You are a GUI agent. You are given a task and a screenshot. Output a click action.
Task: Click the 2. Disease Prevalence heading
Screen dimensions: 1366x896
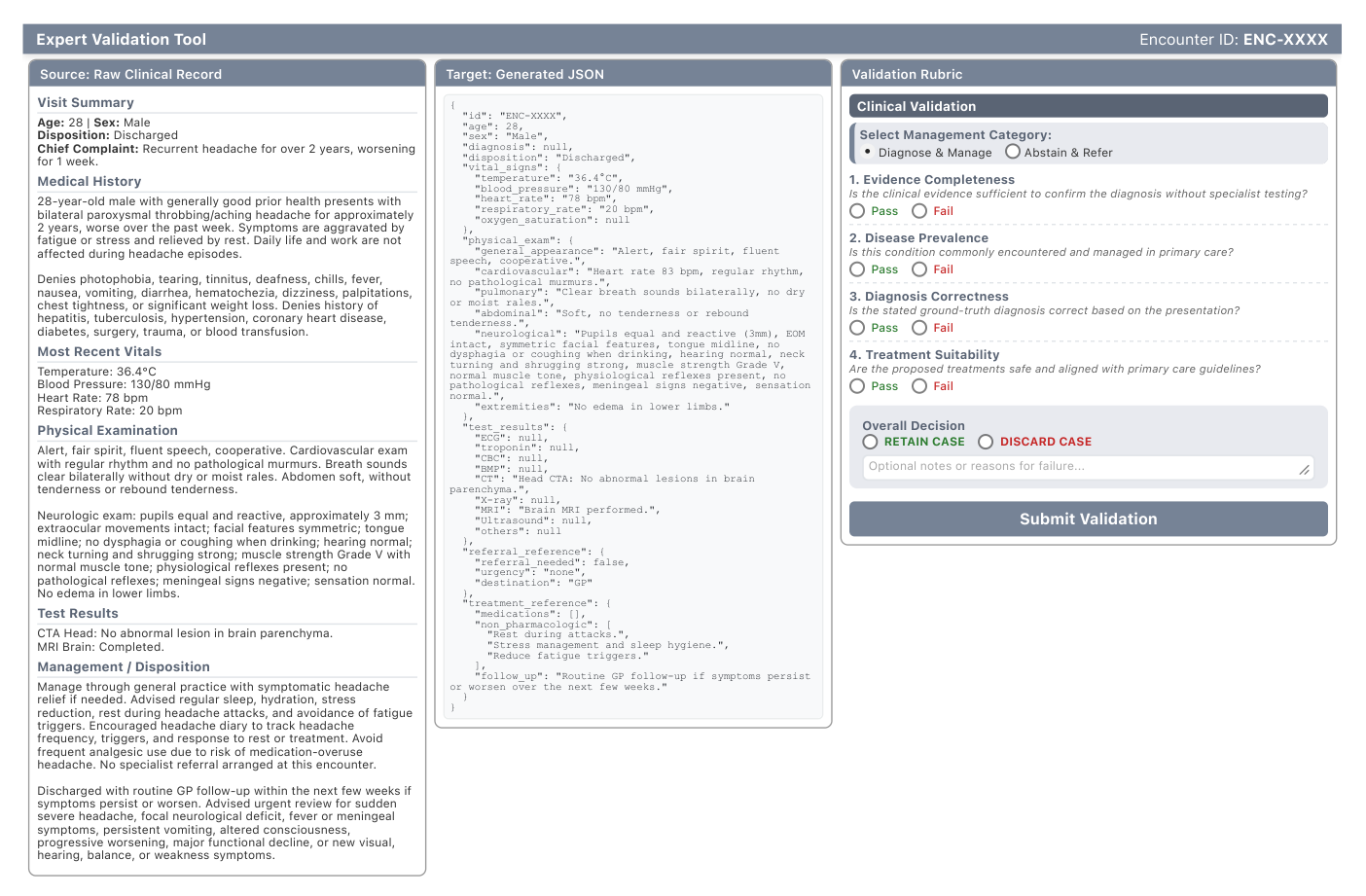click(x=918, y=238)
